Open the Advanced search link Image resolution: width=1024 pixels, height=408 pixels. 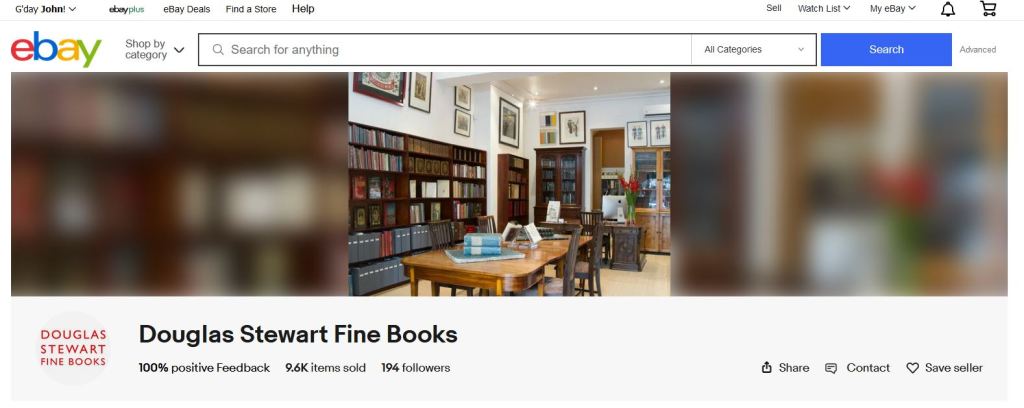(x=977, y=49)
